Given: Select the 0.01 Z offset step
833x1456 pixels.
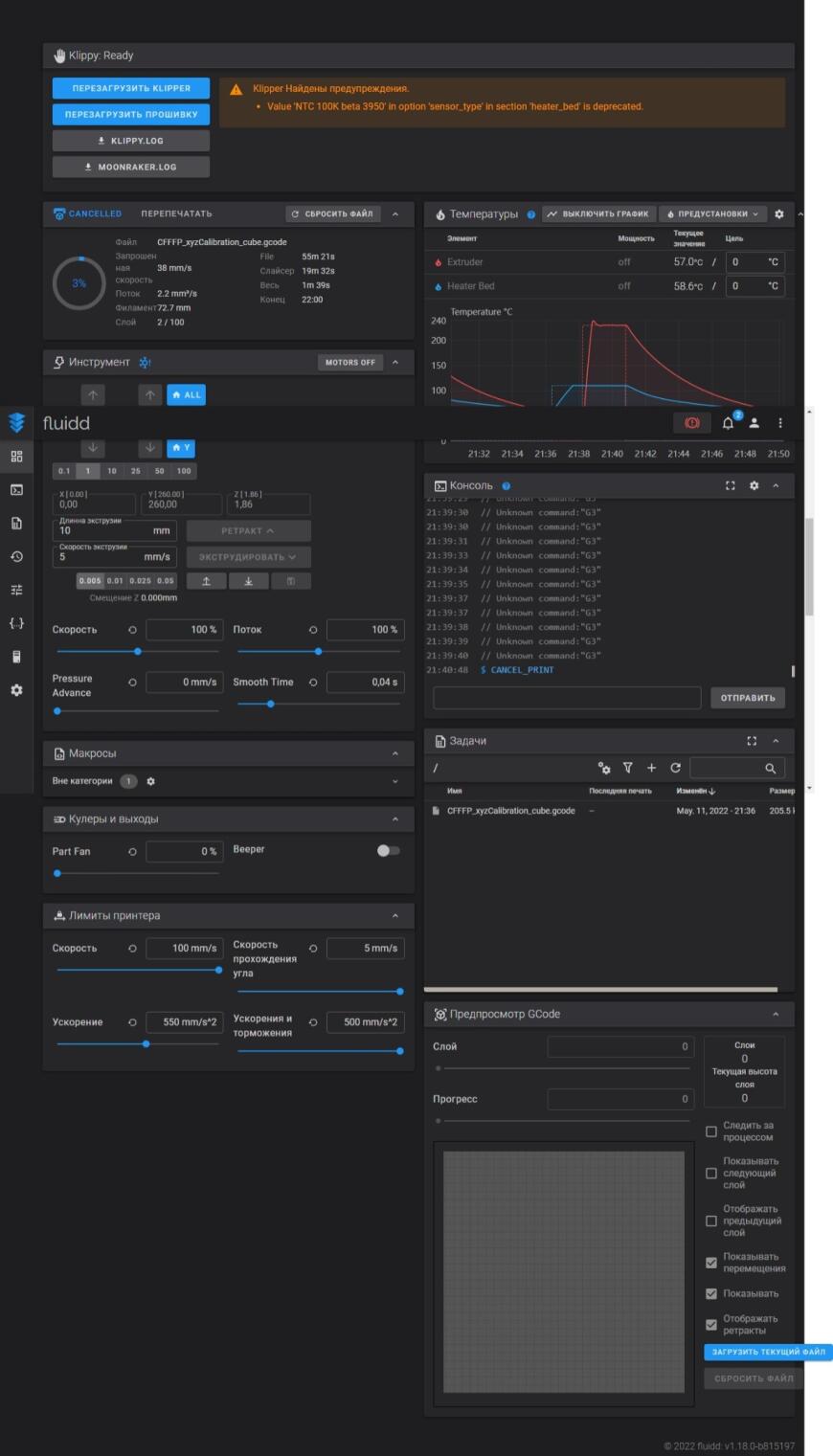Looking at the screenshot, I should point(115,581).
